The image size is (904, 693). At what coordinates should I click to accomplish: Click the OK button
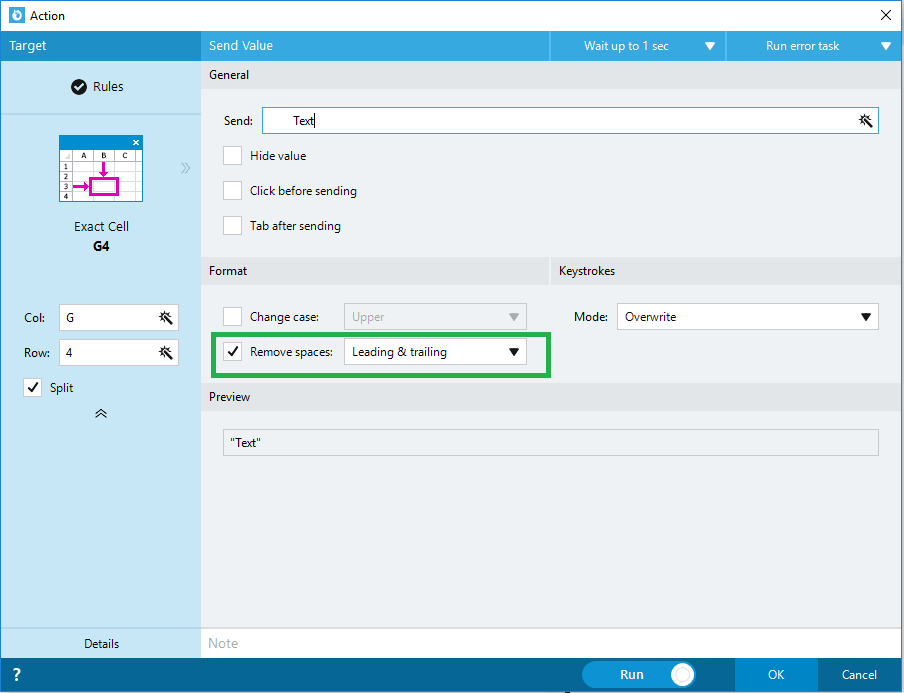tap(776, 674)
